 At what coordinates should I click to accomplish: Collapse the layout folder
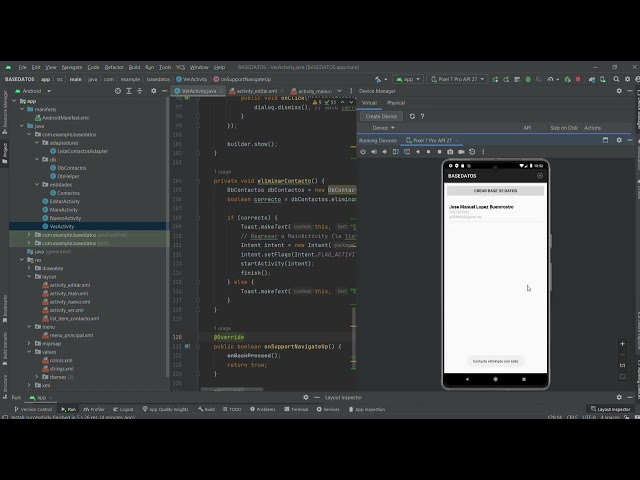tap(29, 277)
